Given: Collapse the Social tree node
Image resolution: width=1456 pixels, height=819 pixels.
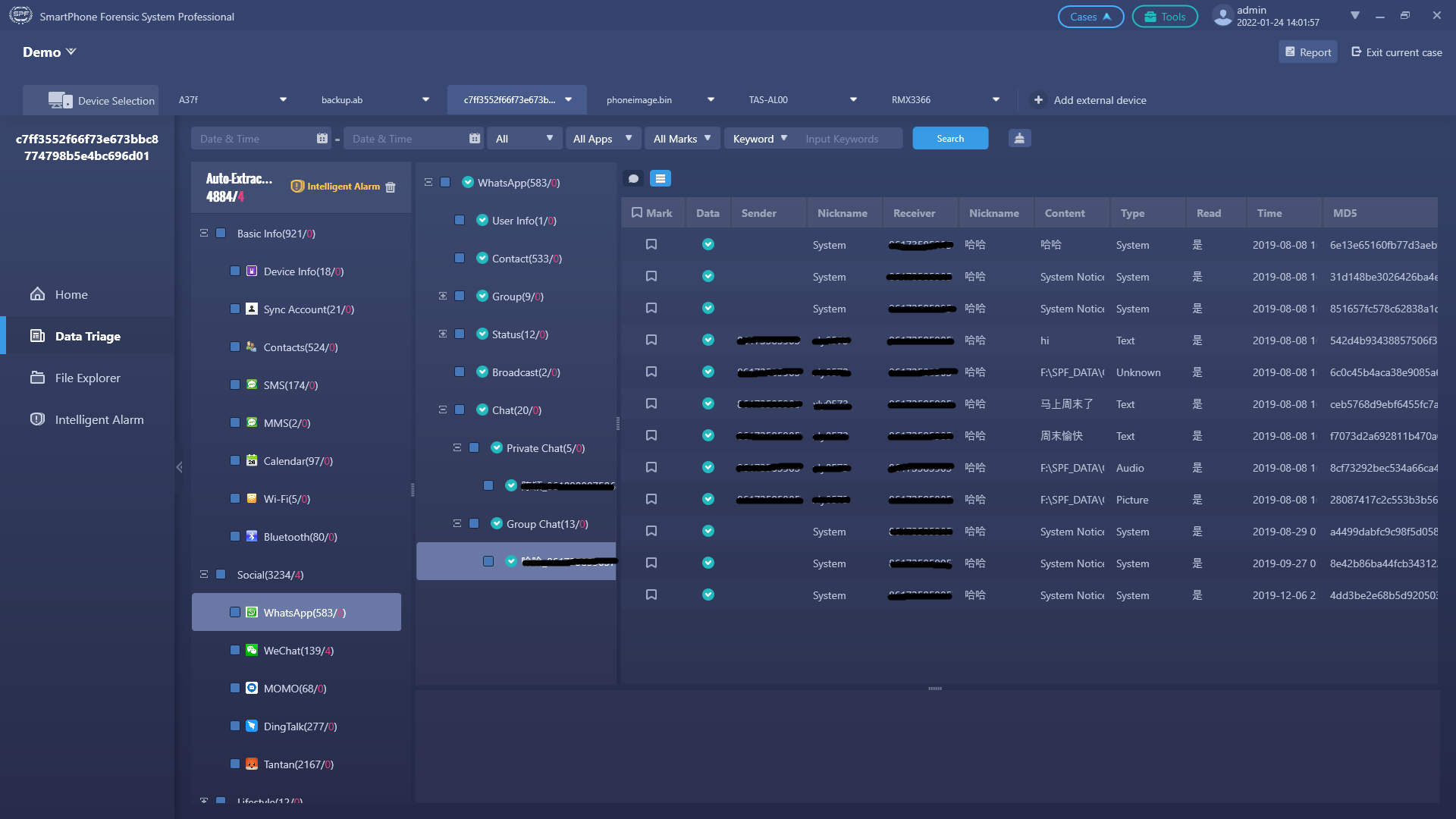Looking at the screenshot, I should tap(204, 574).
